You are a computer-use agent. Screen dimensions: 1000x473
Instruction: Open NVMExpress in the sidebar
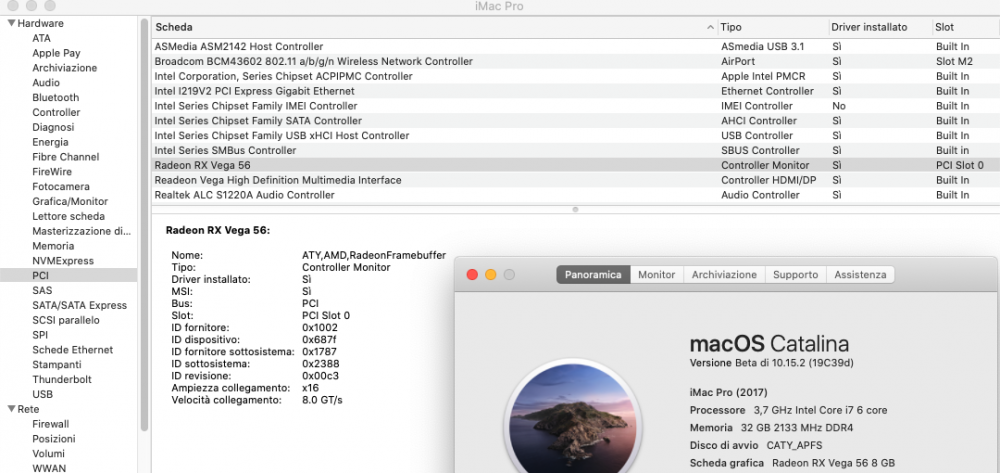[62, 261]
